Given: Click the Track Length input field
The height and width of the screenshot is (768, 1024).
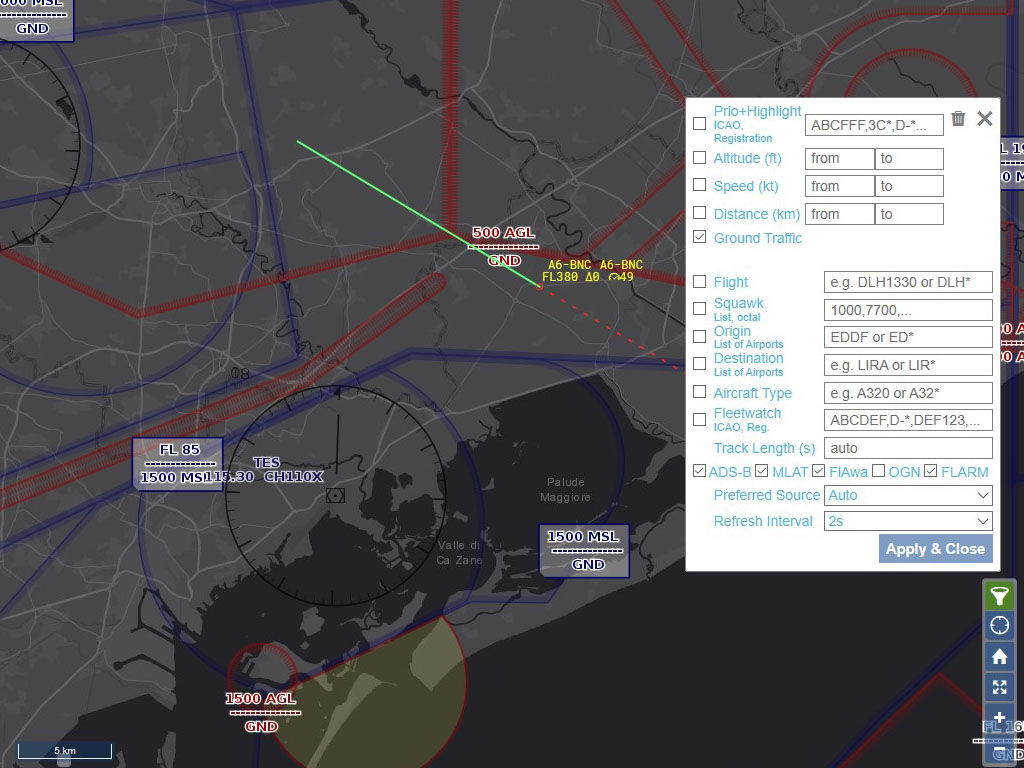Looking at the screenshot, I should (908, 448).
